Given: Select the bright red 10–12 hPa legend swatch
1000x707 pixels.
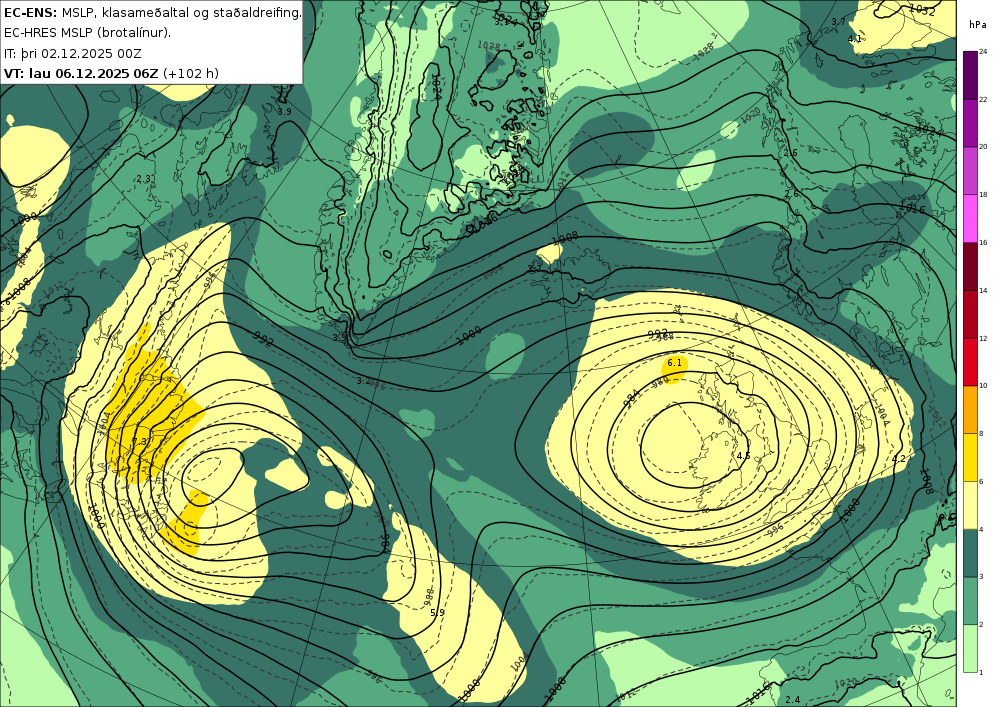Looking at the screenshot, I should coord(970,361).
